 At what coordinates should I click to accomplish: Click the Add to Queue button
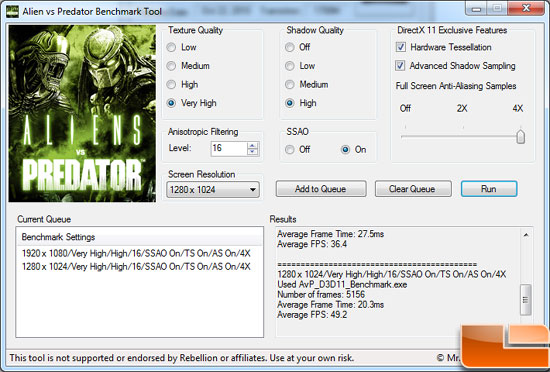coord(321,189)
